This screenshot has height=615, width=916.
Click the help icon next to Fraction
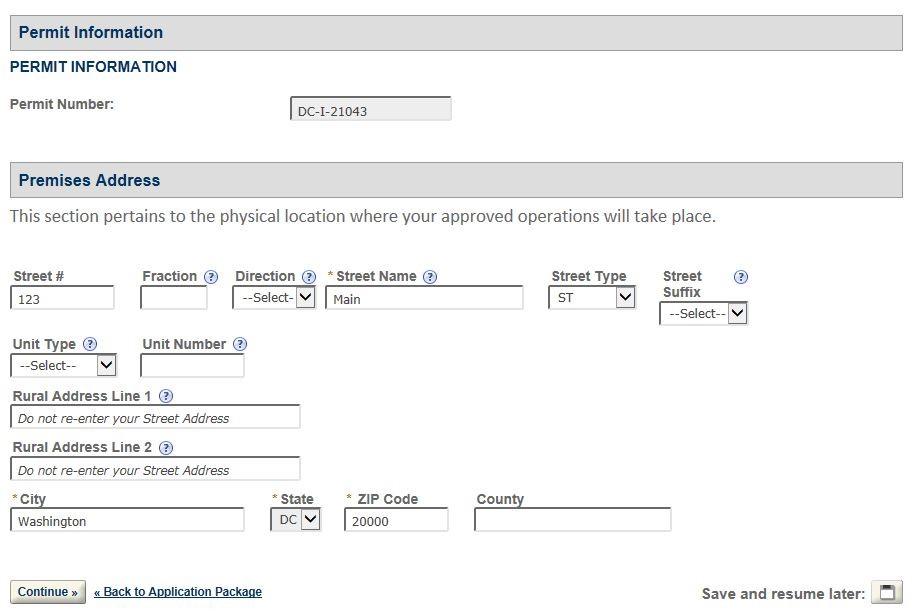211,277
